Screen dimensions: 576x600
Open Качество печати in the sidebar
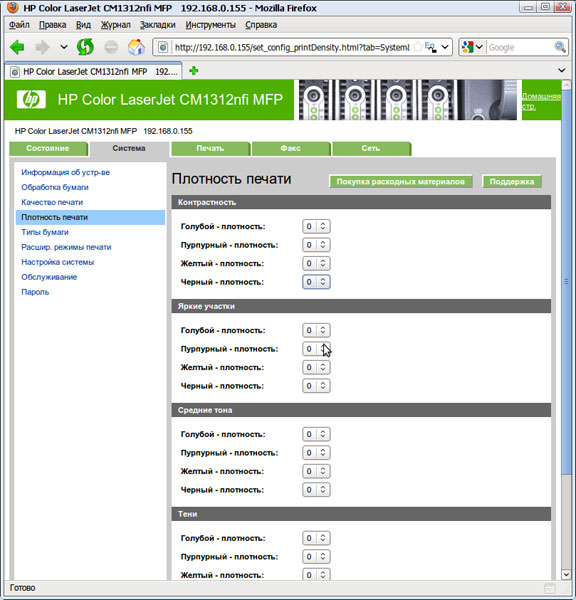click(52, 202)
